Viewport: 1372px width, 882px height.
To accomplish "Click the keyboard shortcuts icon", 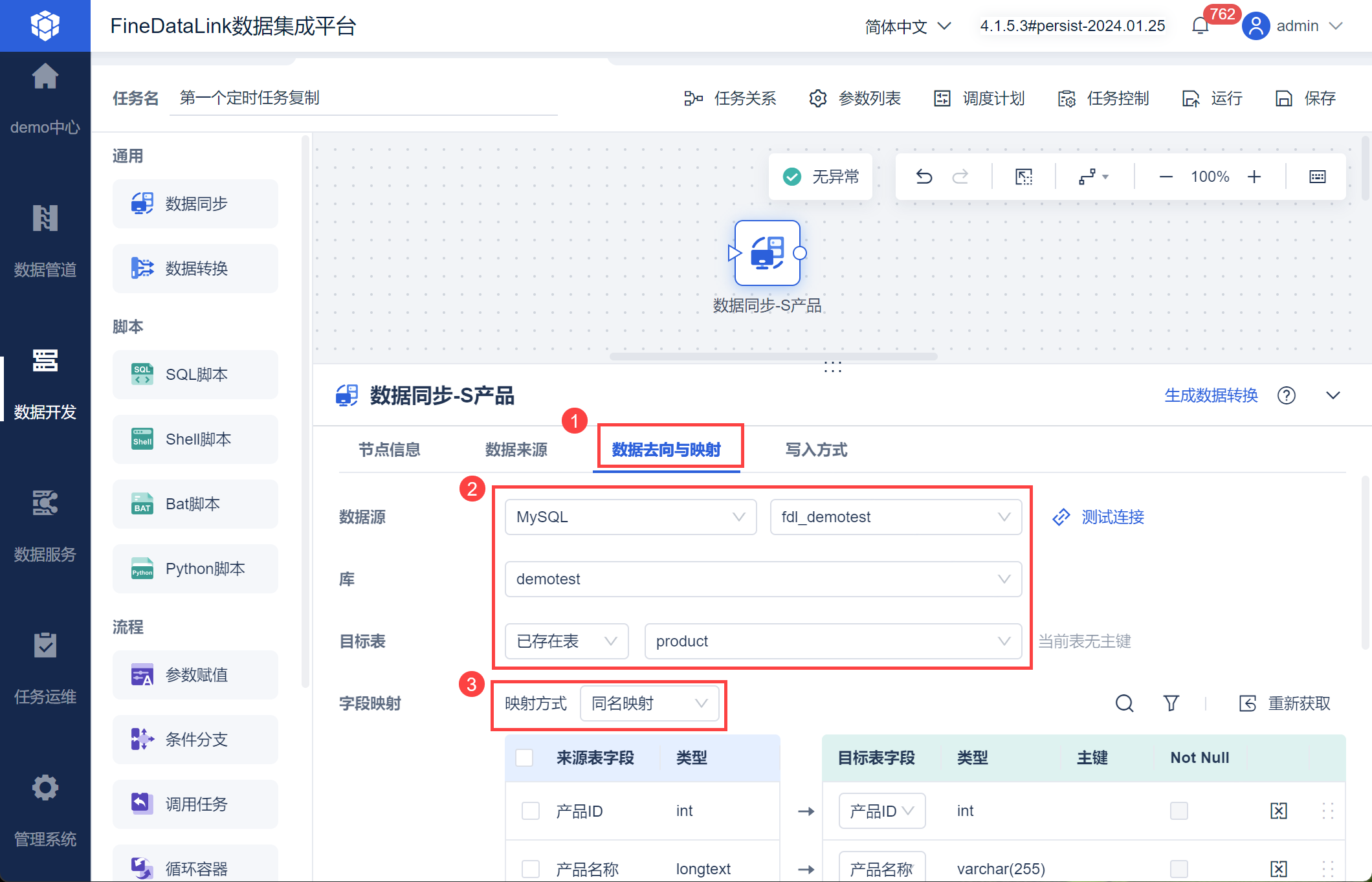I will (1317, 177).
